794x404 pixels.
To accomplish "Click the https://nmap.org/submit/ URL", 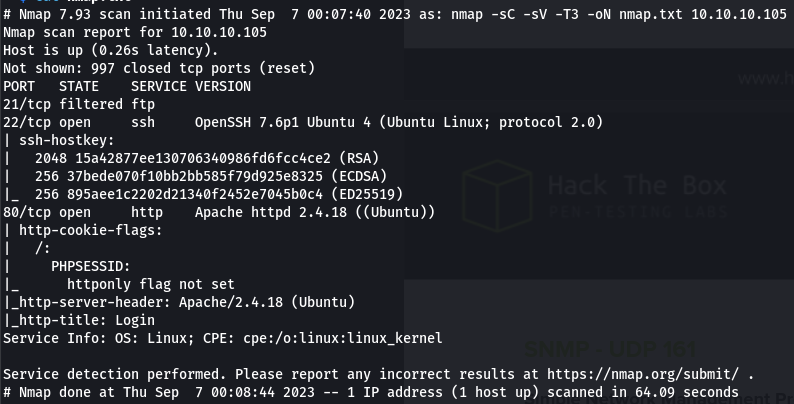I will [x=643, y=375].
